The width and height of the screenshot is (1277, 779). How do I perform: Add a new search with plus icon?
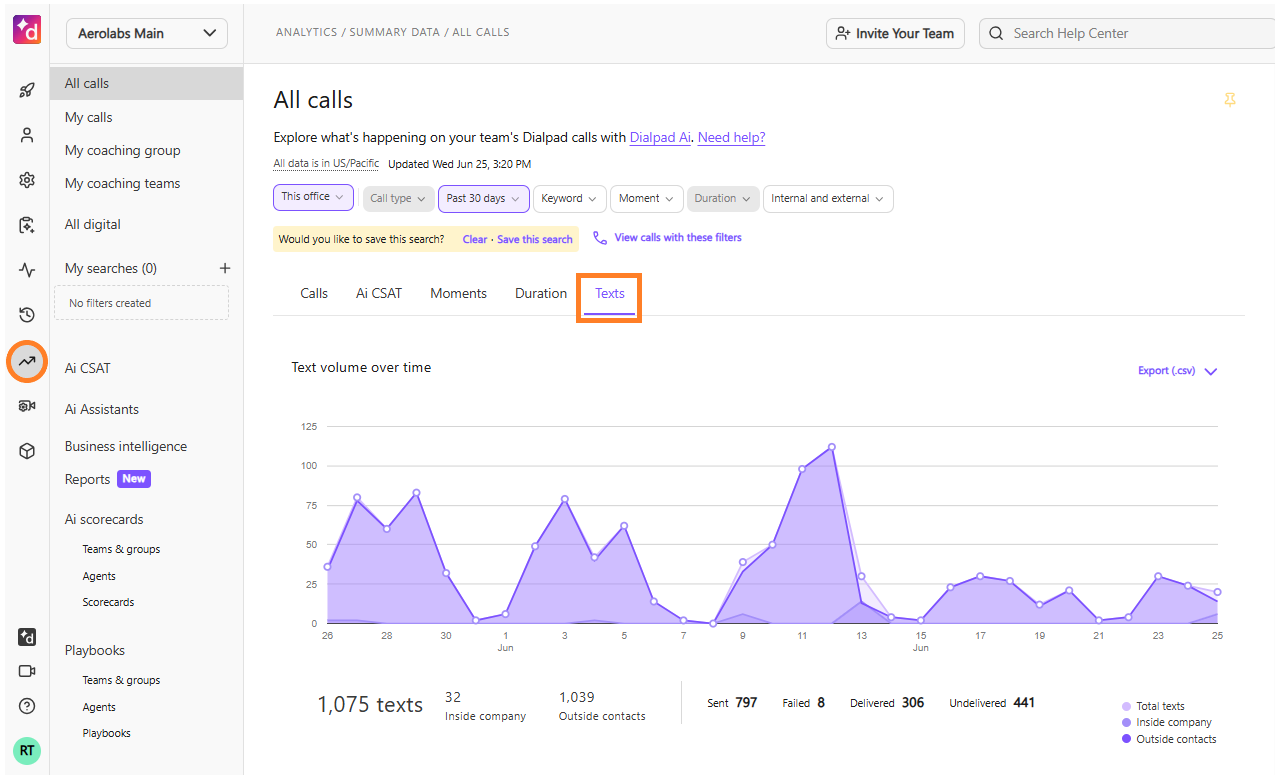pos(225,268)
